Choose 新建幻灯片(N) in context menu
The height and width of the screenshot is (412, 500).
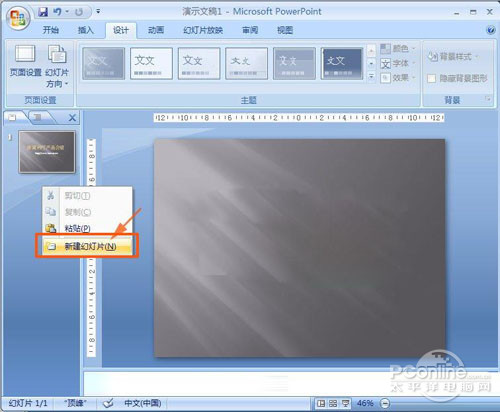tap(87, 247)
